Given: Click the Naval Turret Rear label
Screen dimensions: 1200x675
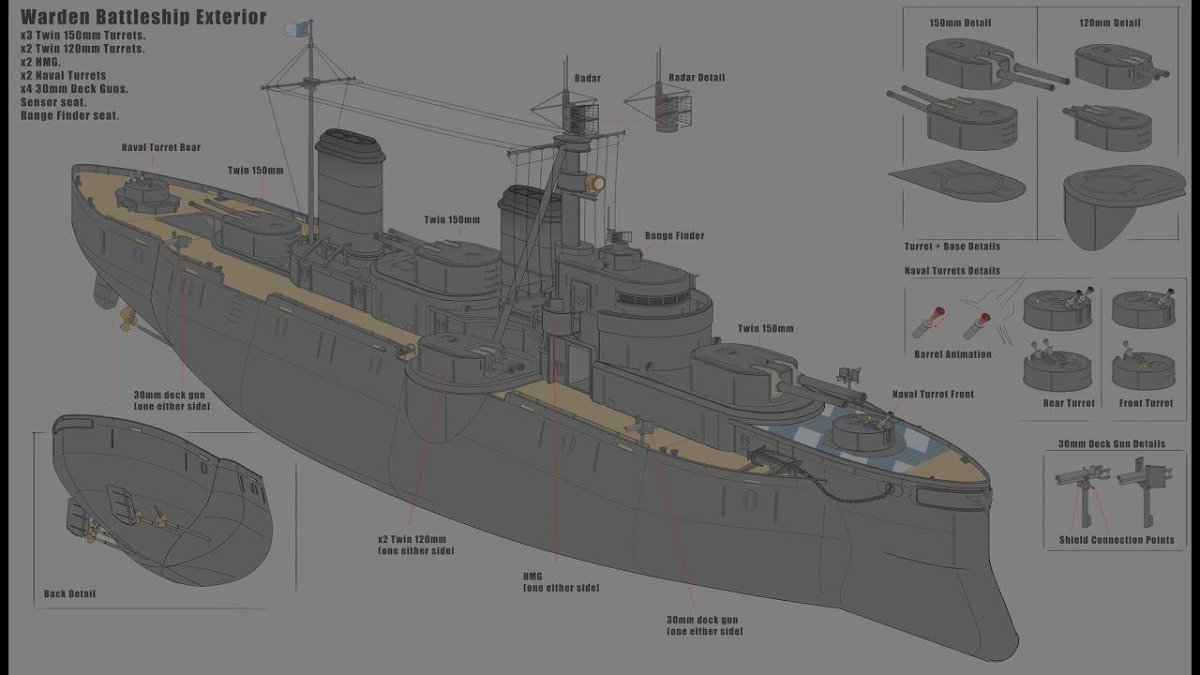Looking at the screenshot, I should click(x=160, y=147).
